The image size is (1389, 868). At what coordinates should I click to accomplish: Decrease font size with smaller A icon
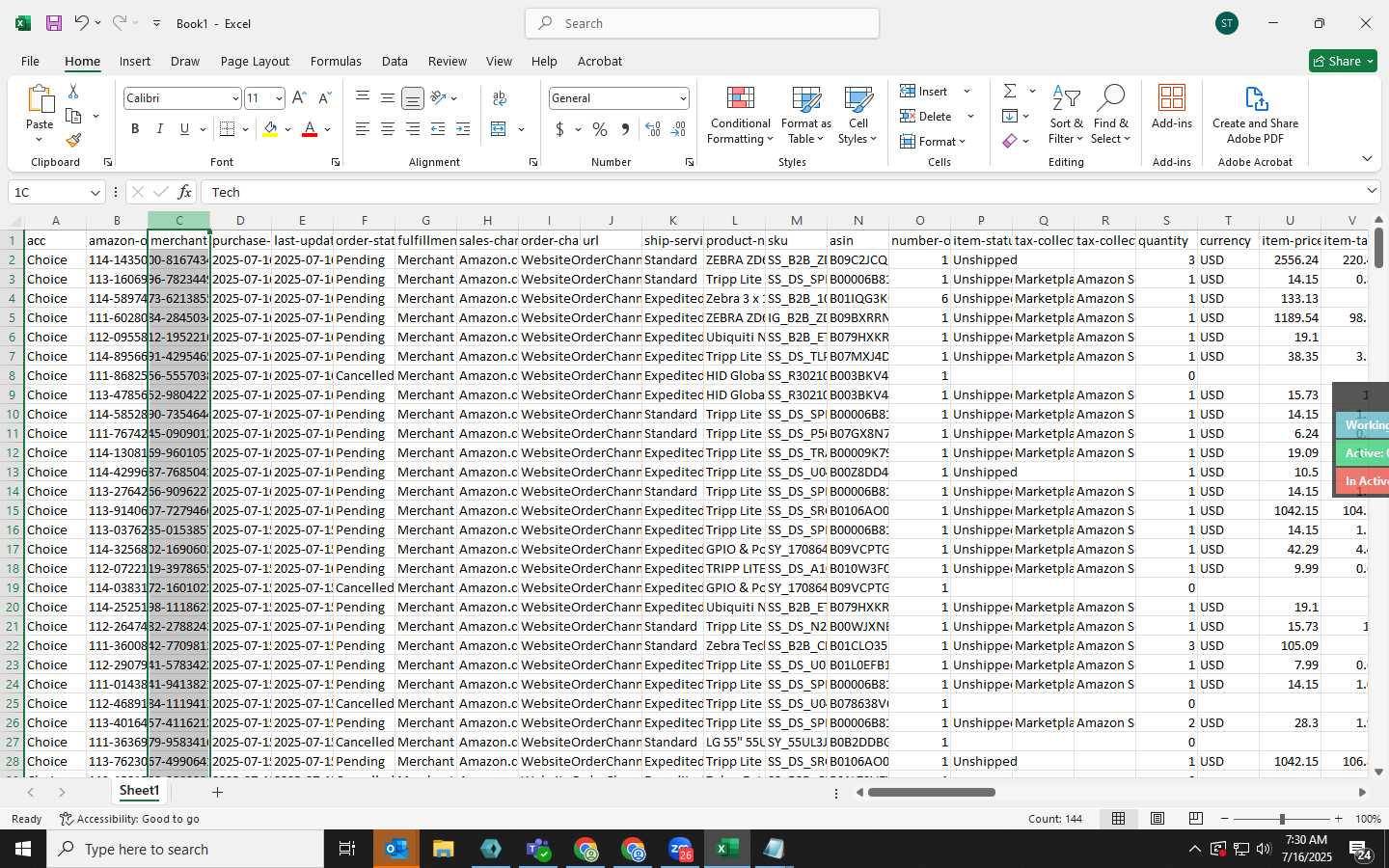[x=324, y=98]
